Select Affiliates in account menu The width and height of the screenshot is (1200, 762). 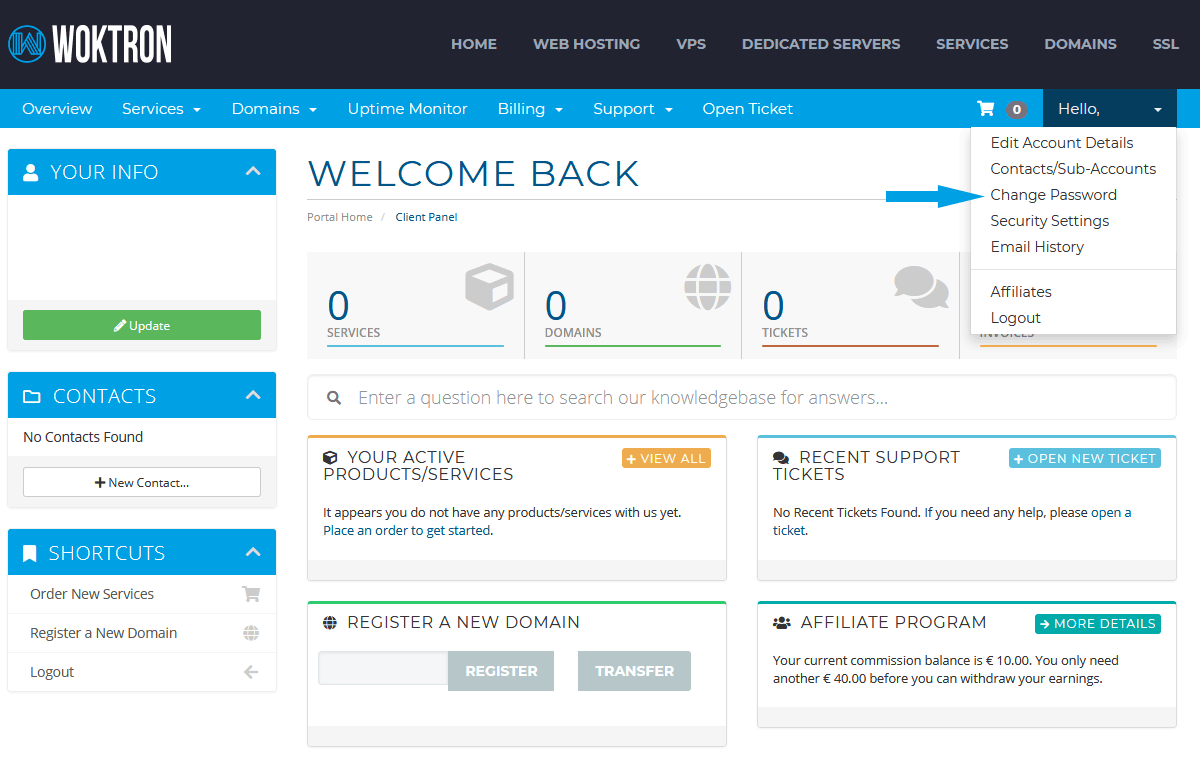(x=1021, y=292)
